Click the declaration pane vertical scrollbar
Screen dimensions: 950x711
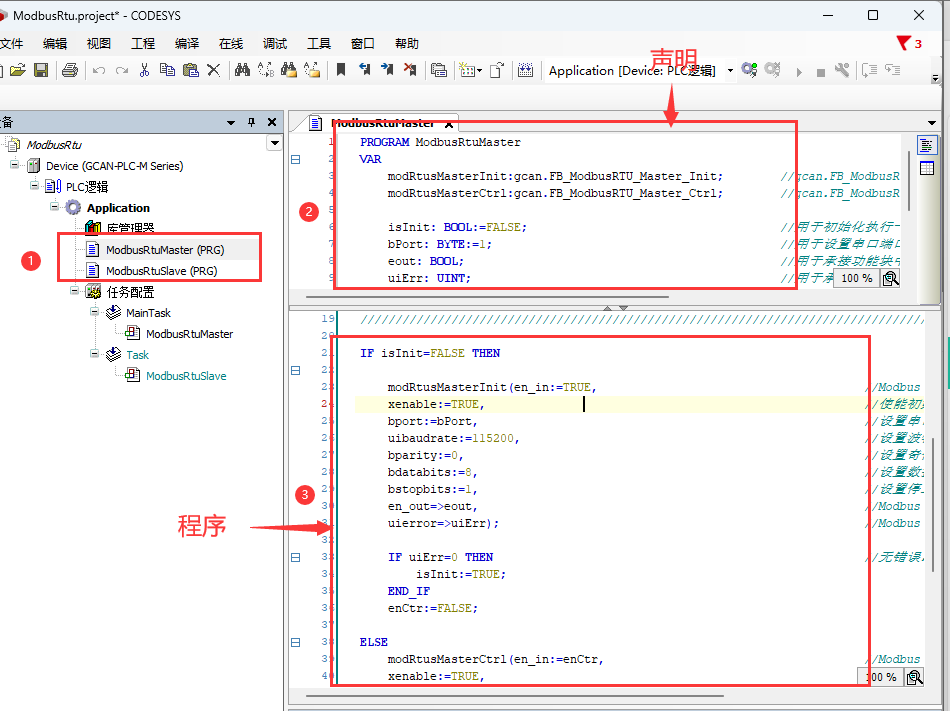coord(909,181)
